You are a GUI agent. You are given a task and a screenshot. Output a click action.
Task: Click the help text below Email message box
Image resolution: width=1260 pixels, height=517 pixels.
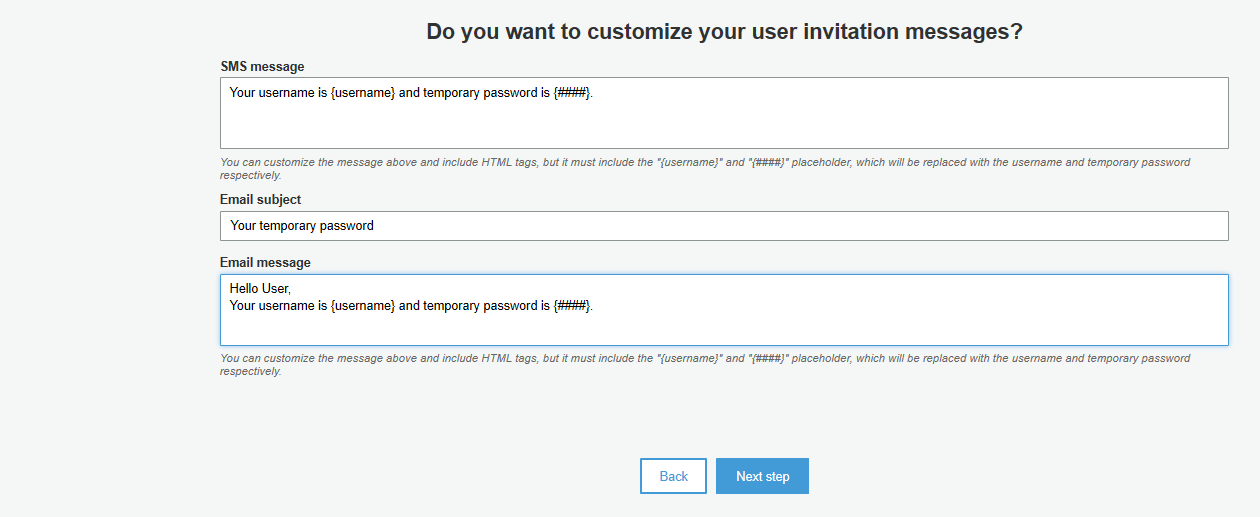[x=705, y=364]
